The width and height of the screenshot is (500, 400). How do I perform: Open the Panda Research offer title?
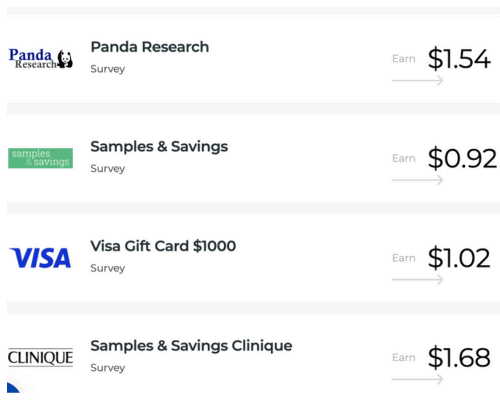click(150, 47)
